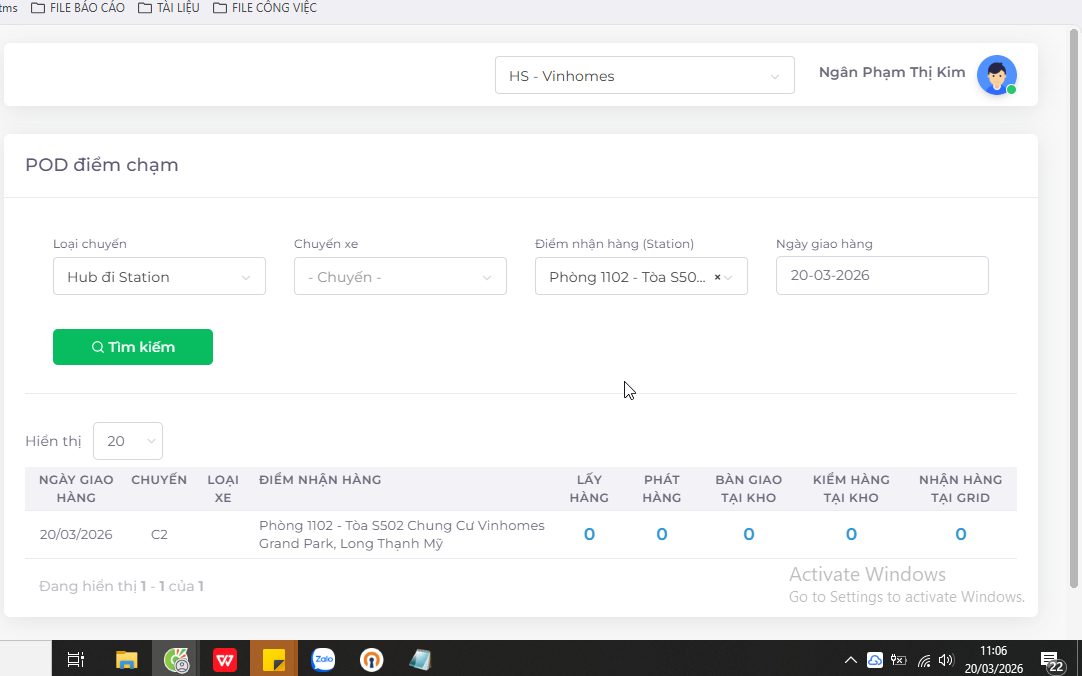The image size is (1082, 676).
Task: Click the Tìm kiếm search button
Action: (x=132, y=347)
